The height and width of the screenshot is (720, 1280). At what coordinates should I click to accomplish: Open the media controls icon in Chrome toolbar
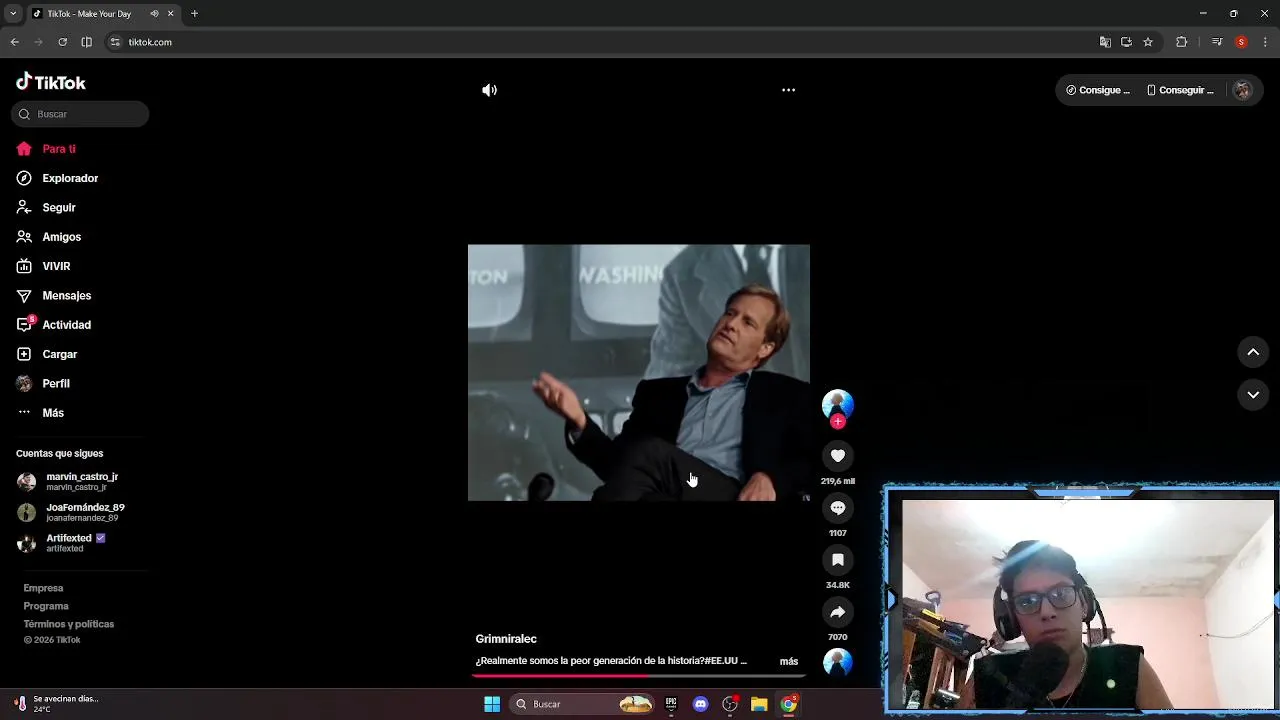1217,42
